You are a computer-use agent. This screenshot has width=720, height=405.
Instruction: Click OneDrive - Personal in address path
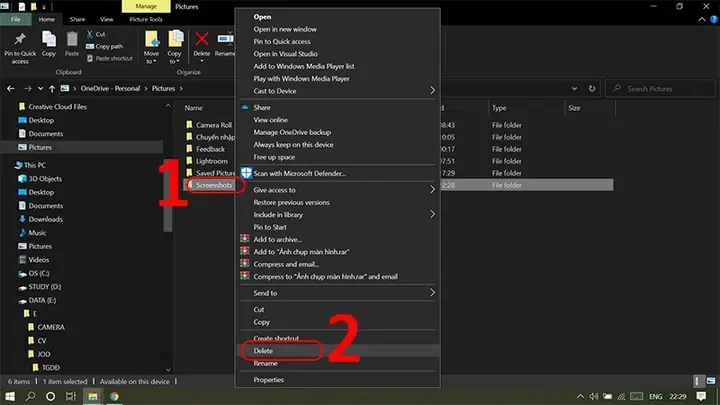point(110,89)
